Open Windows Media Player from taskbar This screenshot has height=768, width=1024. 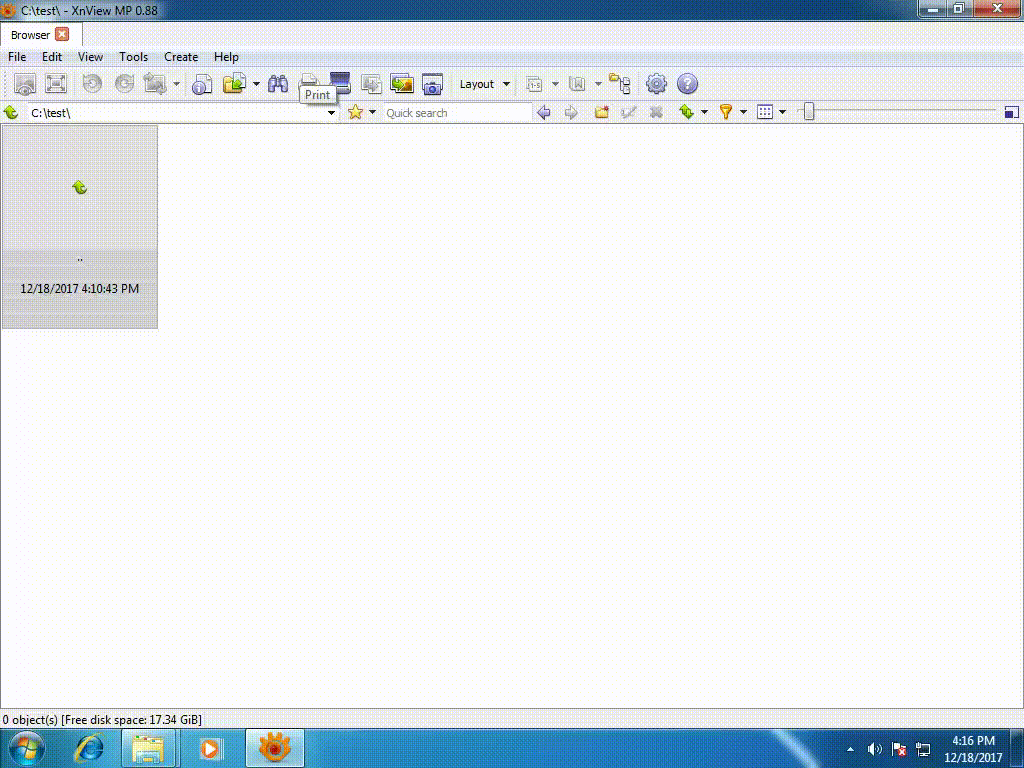[209, 748]
